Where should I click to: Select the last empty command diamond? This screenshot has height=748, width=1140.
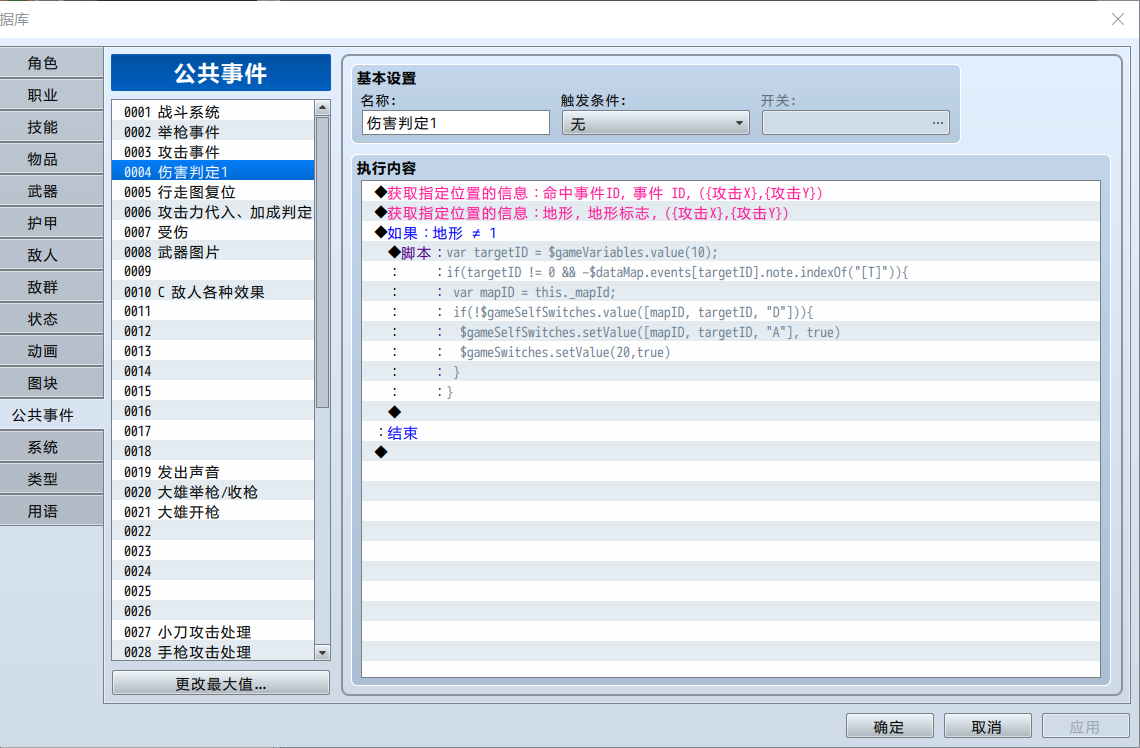pyautogui.click(x=731, y=452)
